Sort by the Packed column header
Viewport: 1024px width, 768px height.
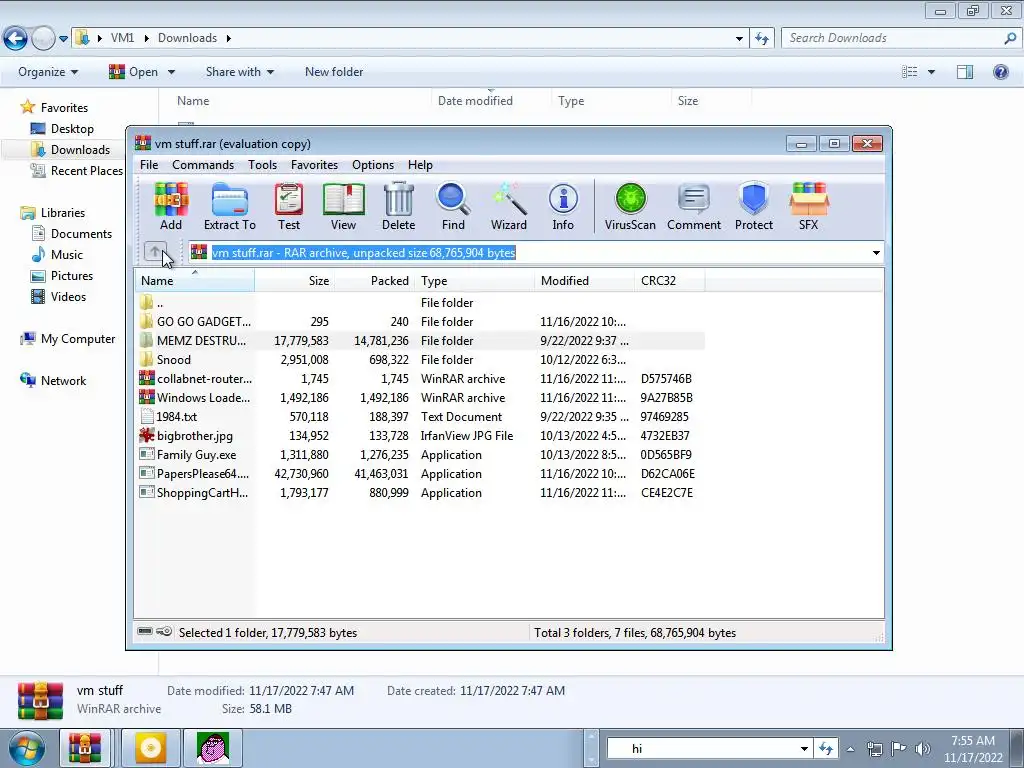tap(373, 281)
